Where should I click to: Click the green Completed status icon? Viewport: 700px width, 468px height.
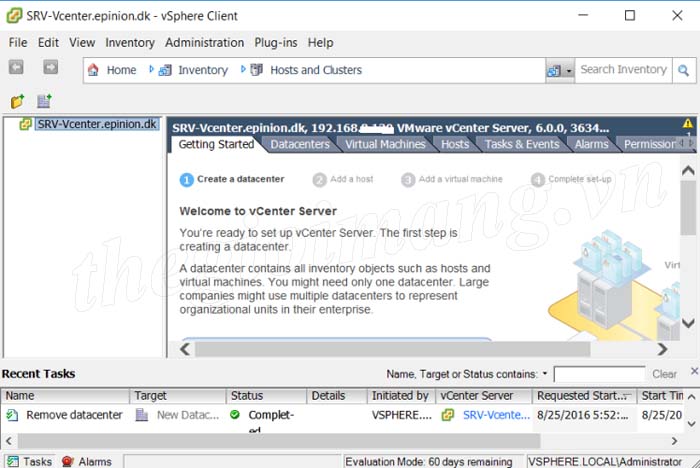(x=235, y=414)
